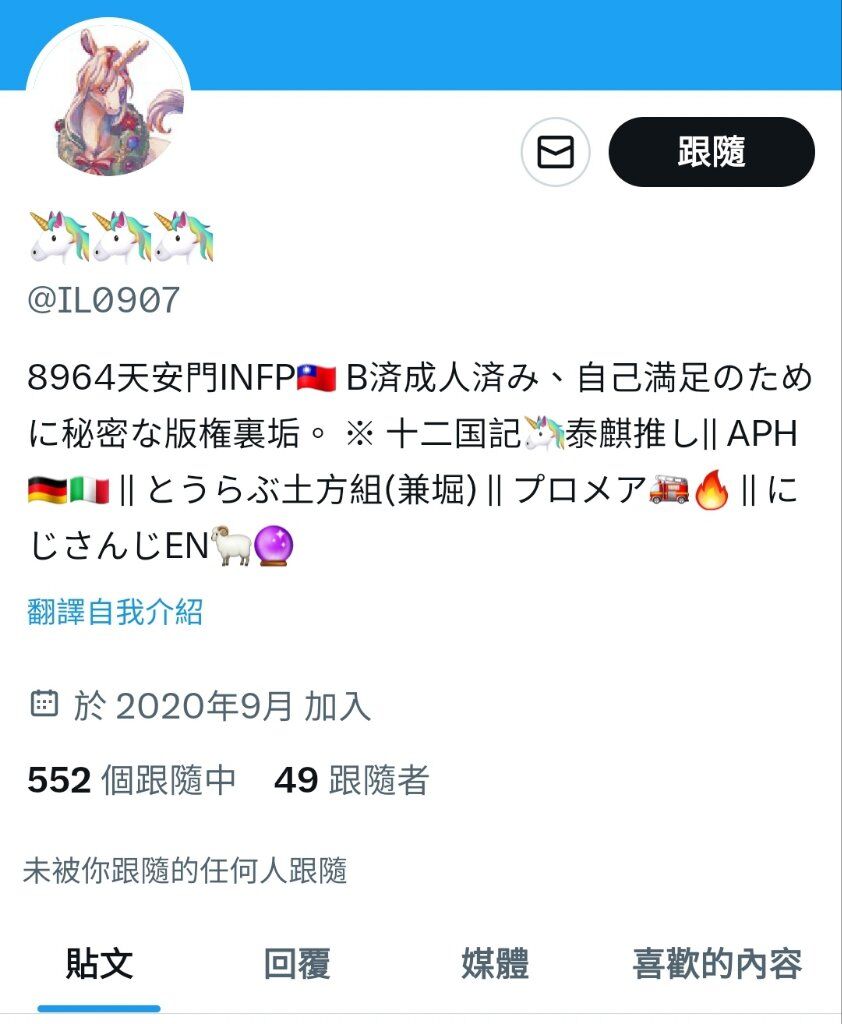842x1024 pixels.
Task: Click the triple unicorn display name
Action: 121,237
